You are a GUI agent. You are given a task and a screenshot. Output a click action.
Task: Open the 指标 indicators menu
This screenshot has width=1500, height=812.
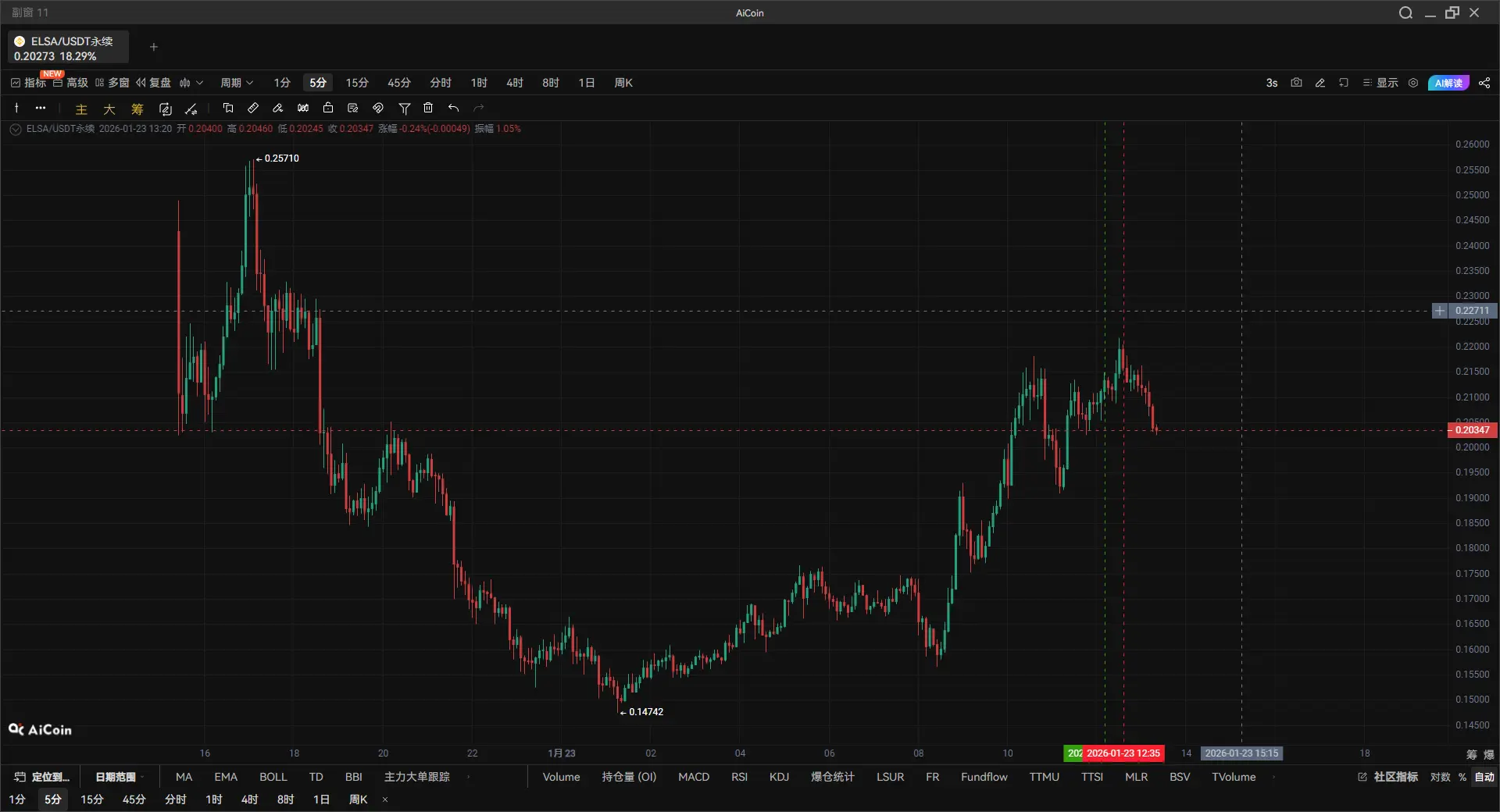coord(28,83)
